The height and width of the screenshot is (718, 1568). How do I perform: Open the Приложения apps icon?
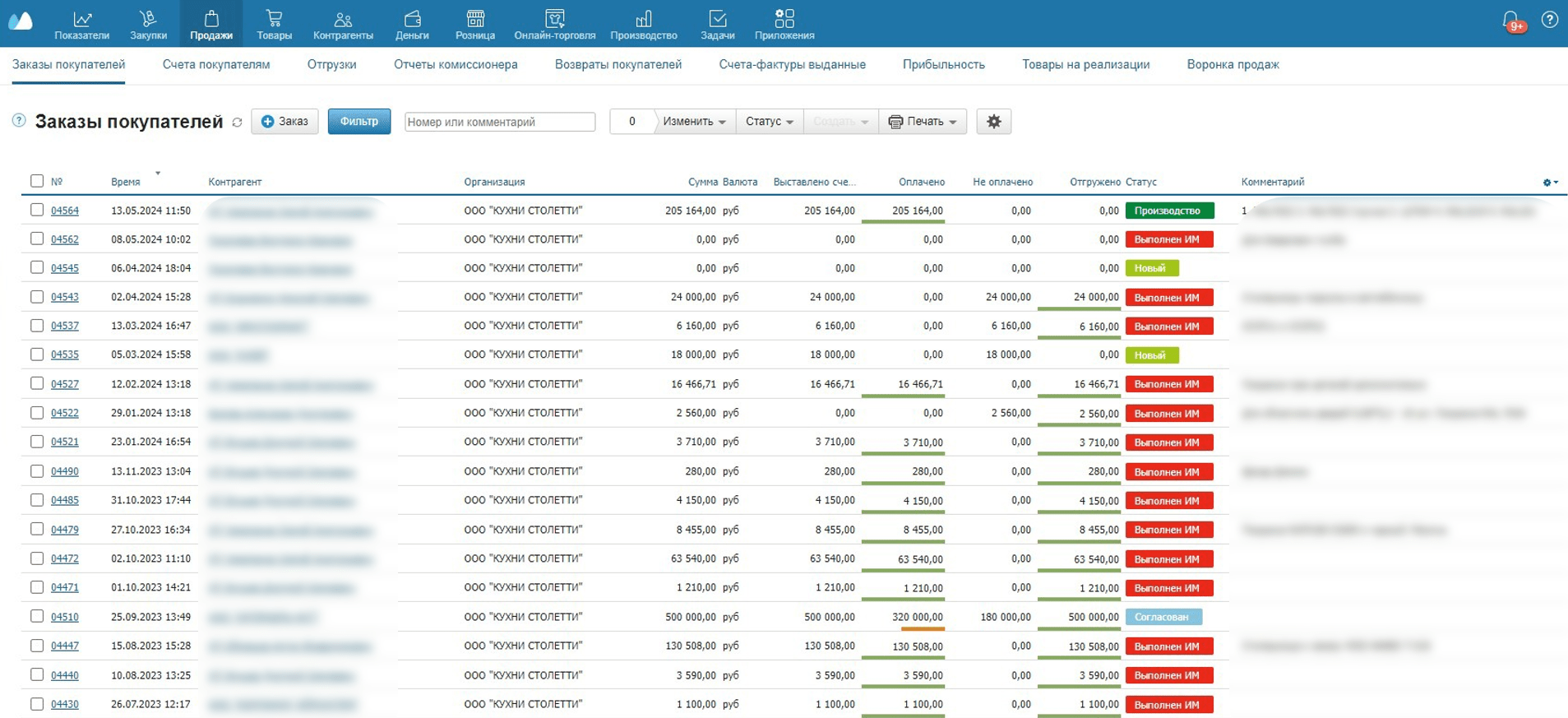pos(784,18)
